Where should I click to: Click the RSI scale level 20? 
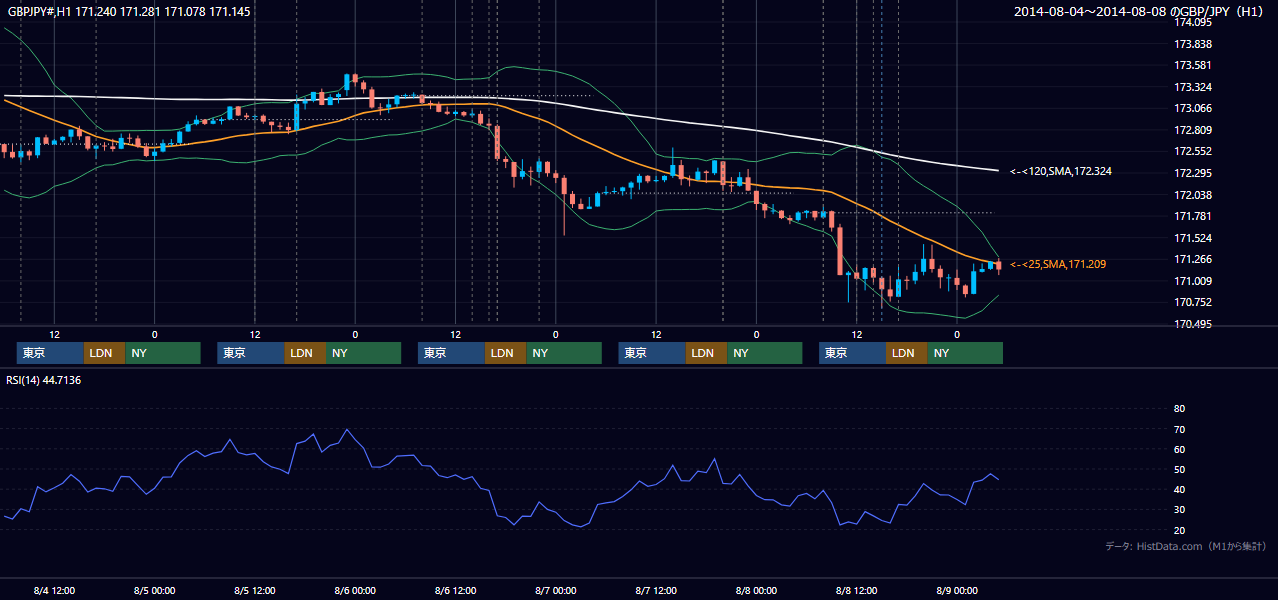click(1179, 530)
